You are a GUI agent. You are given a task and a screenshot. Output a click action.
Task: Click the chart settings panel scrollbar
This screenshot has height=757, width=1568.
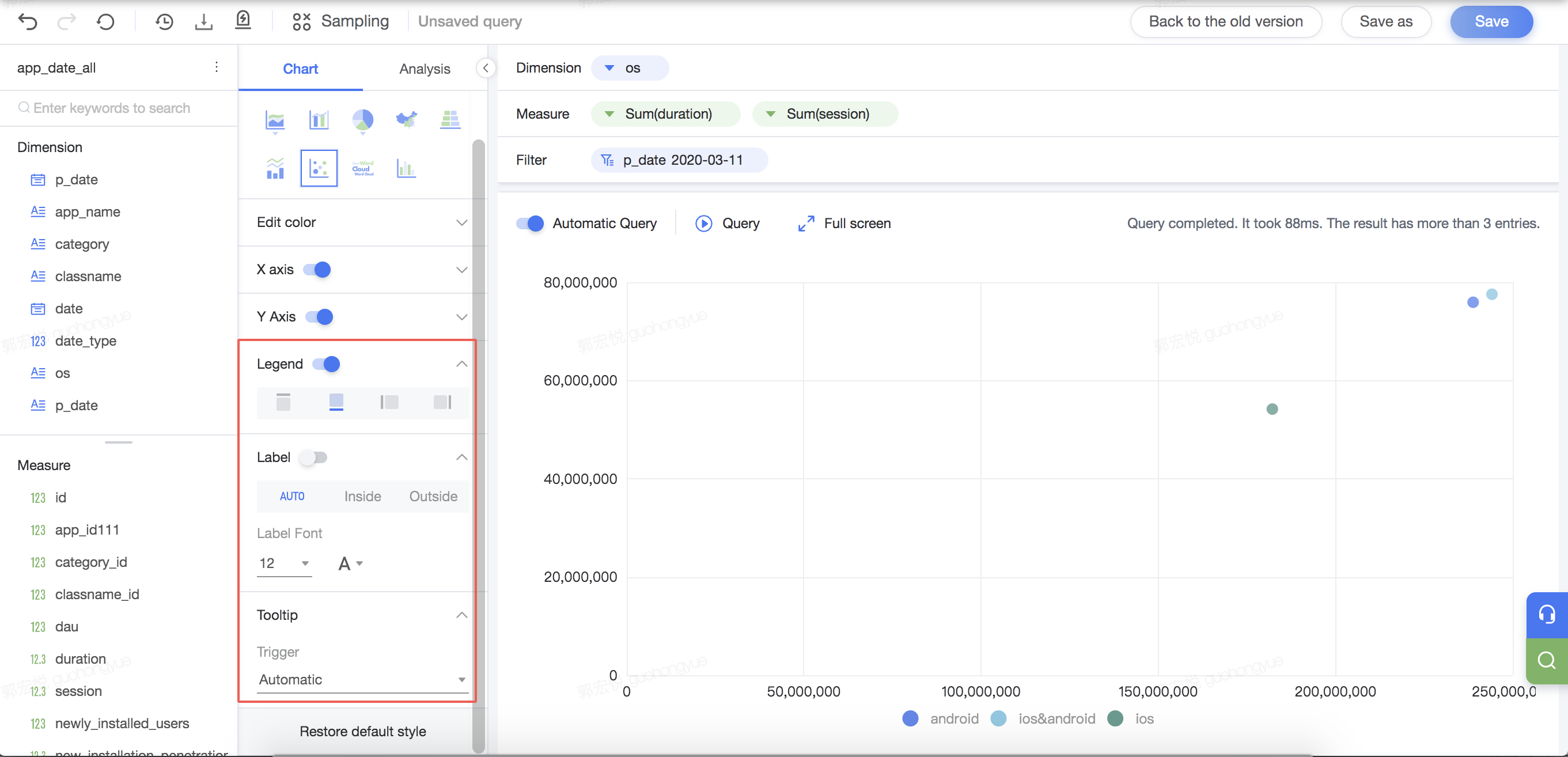pyautogui.click(x=479, y=446)
